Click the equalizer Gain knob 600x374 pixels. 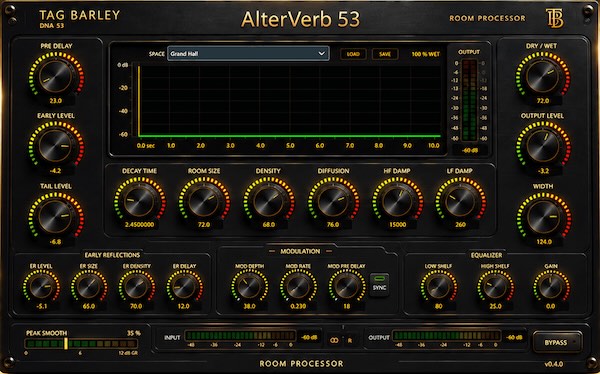551,287
